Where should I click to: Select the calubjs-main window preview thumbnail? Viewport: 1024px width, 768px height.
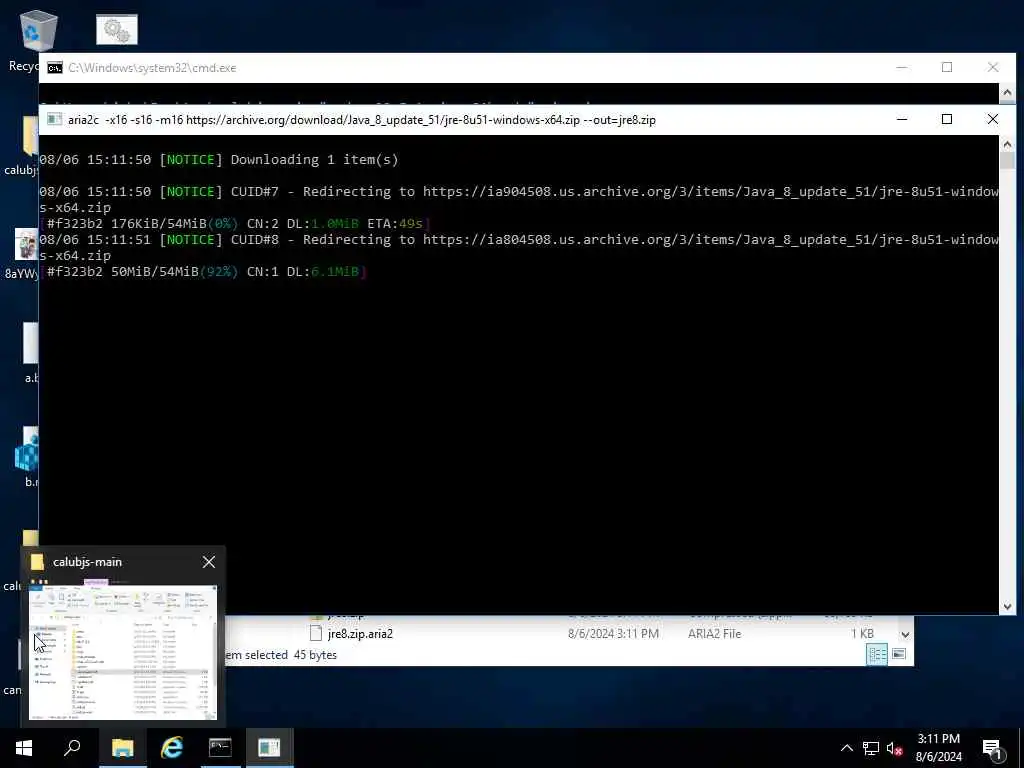click(123, 650)
